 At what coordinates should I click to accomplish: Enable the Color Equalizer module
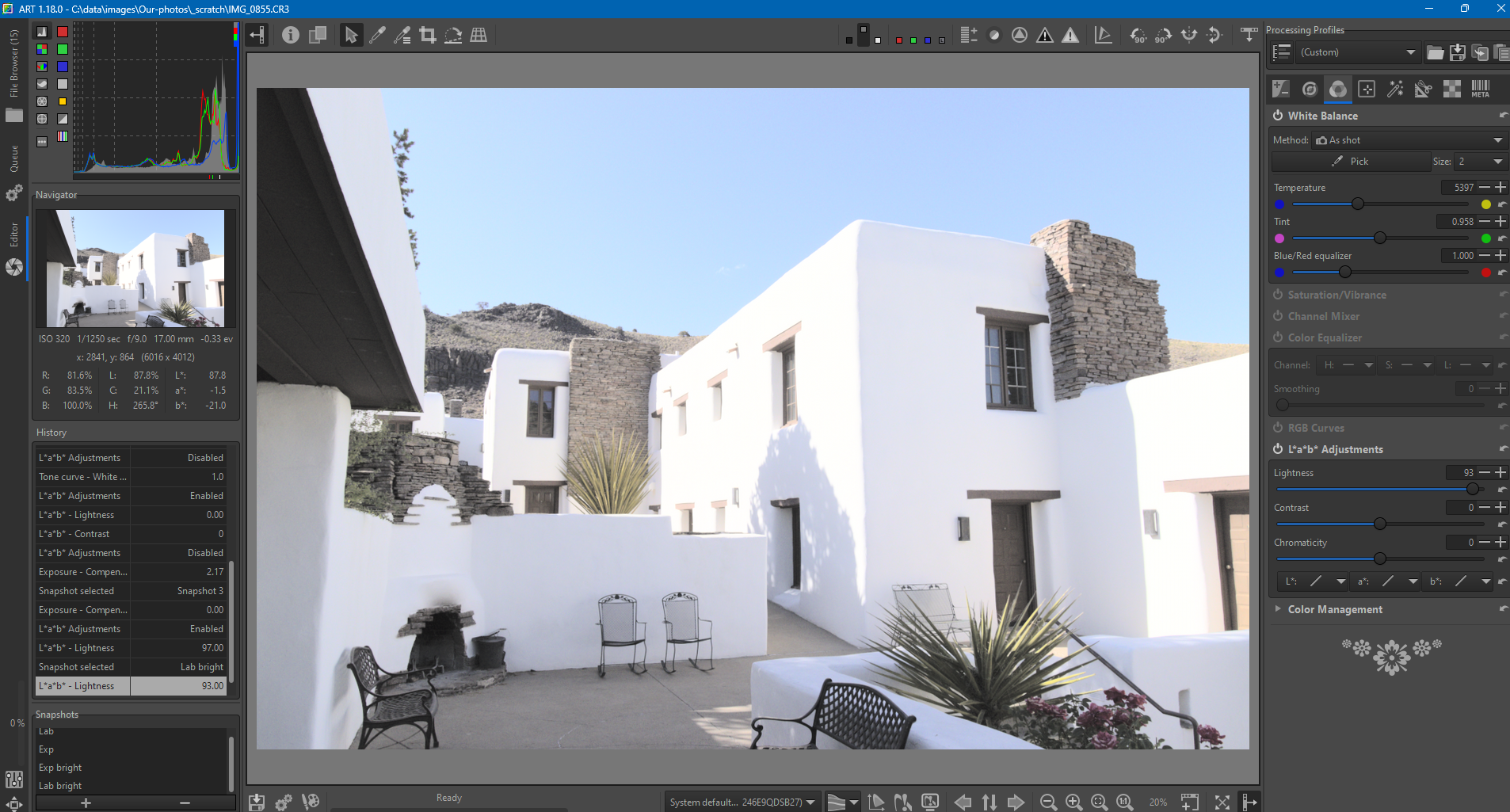[1278, 337]
